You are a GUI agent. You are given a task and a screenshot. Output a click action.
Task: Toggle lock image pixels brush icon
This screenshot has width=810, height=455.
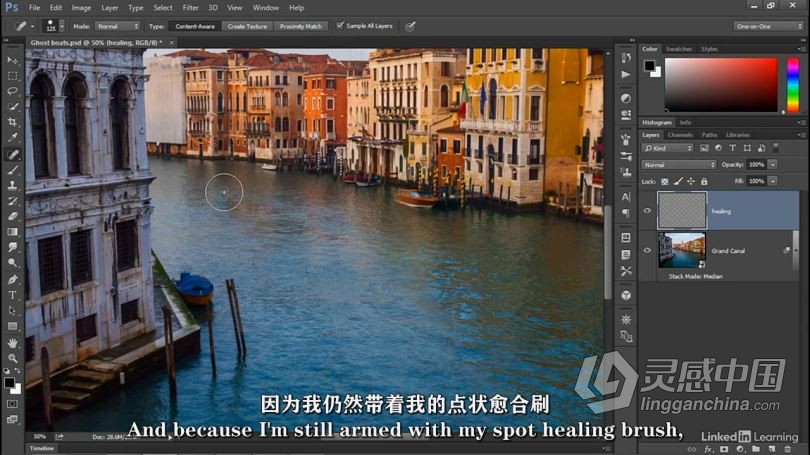pos(678,181)
